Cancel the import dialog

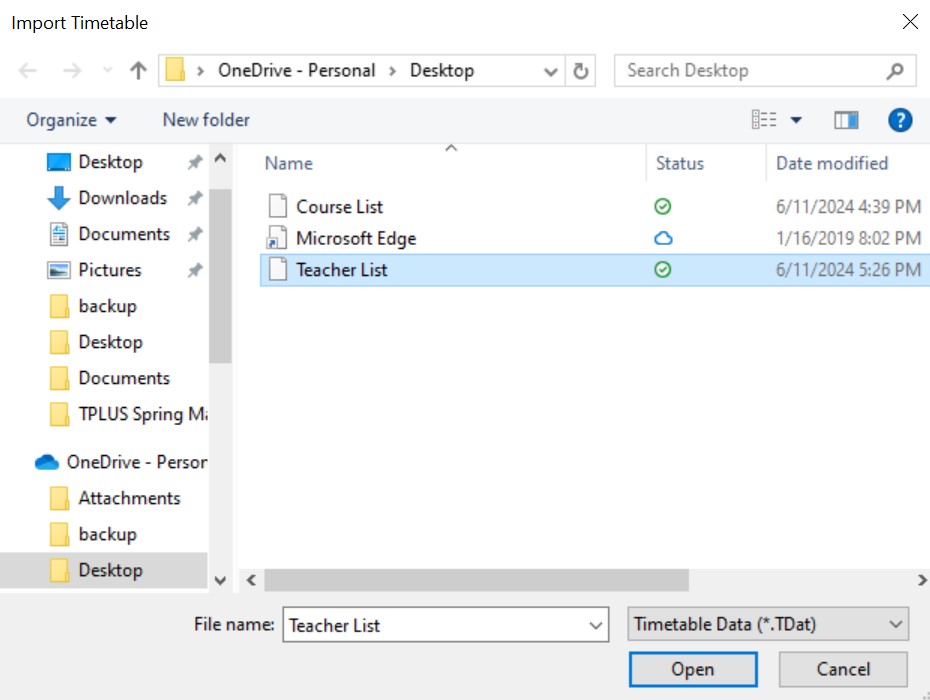pos(843,669)
